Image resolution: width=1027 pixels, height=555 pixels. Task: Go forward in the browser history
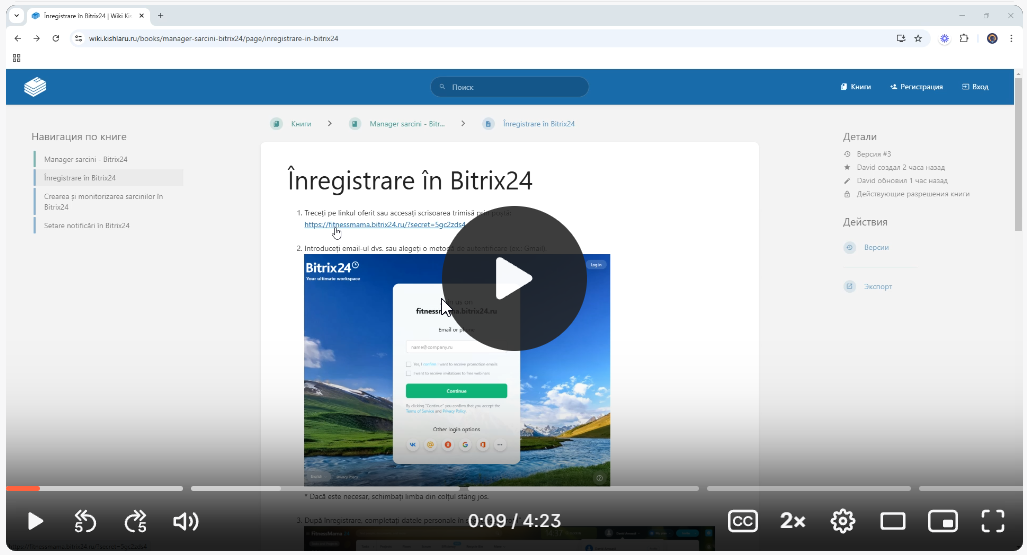click(x=37, y=39)
